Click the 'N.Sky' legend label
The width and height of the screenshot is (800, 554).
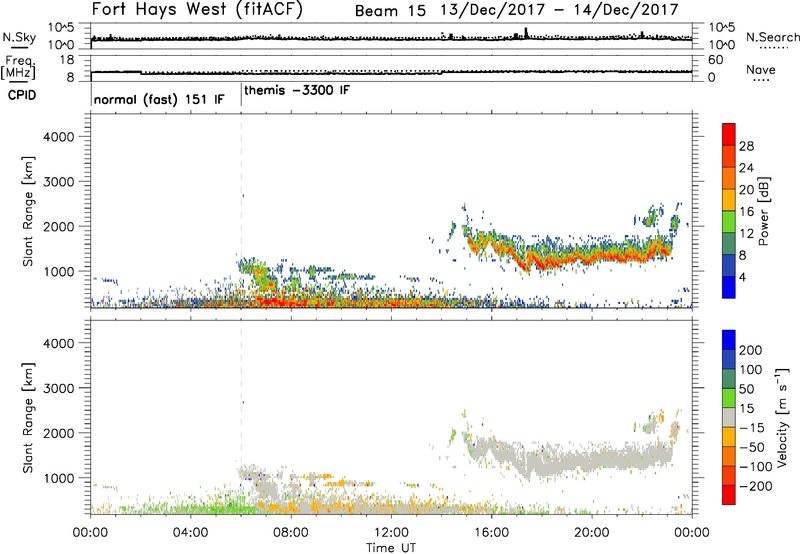pos(19,37)
